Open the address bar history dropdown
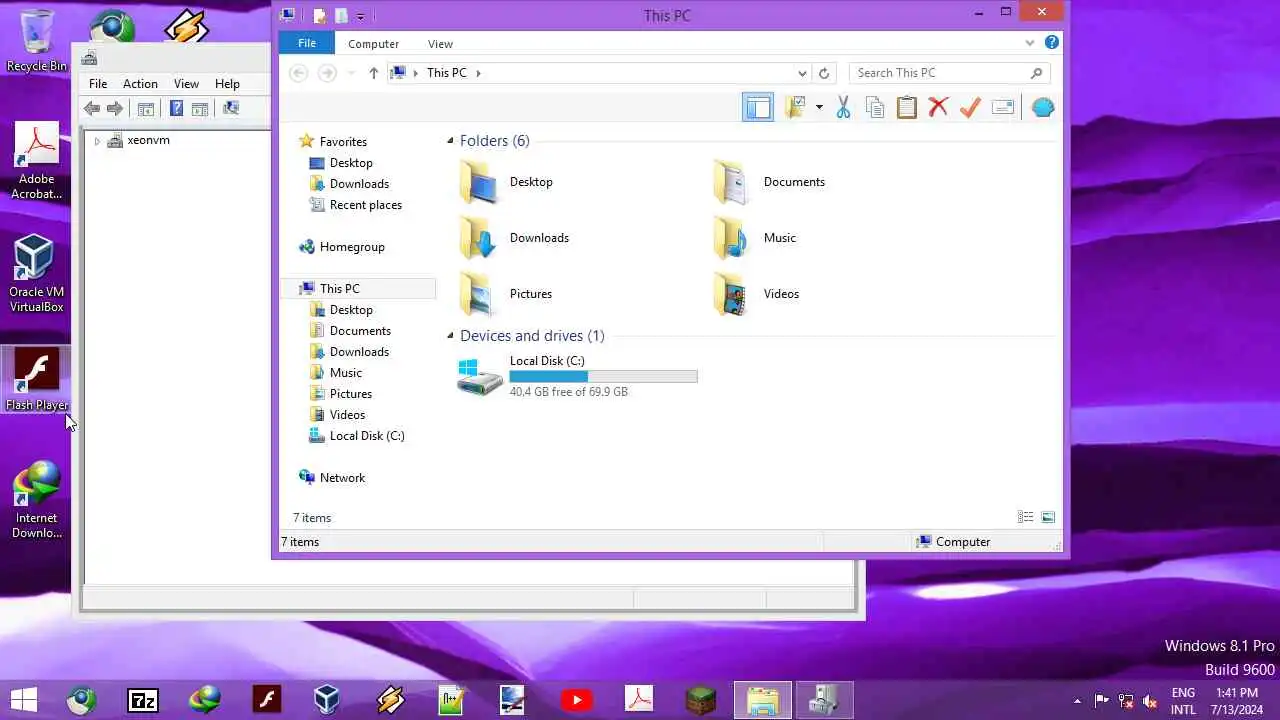Viewport: 1280px width, 720px height. point(802,73)
